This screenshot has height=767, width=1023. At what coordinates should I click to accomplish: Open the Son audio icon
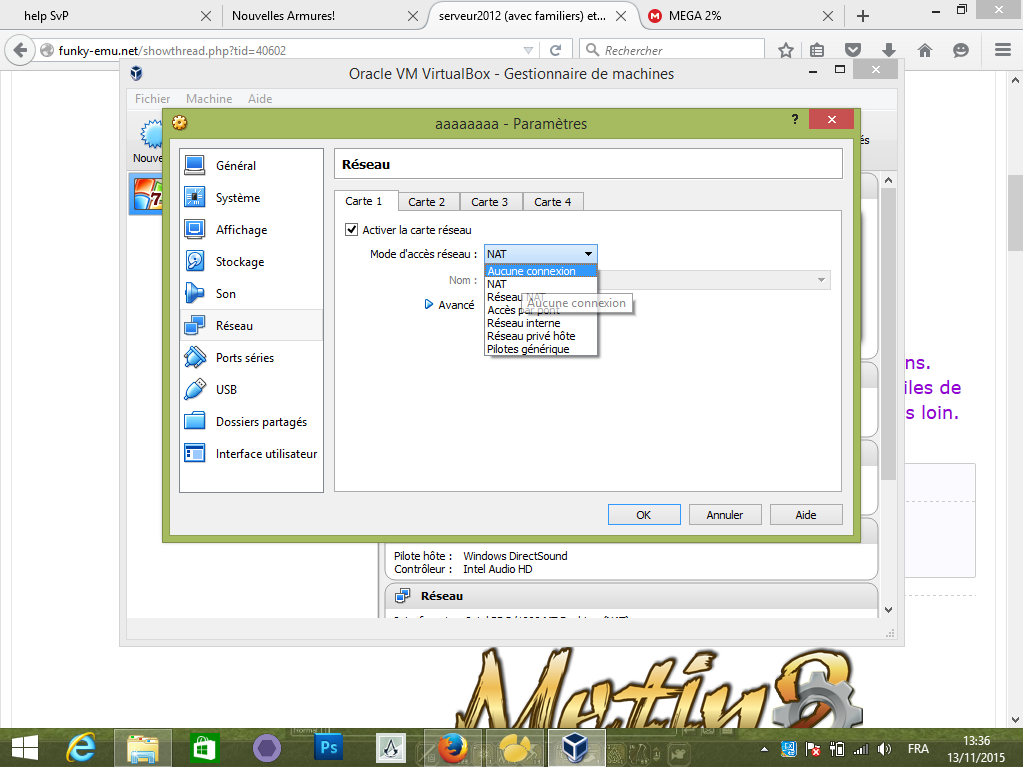[194, 293]
